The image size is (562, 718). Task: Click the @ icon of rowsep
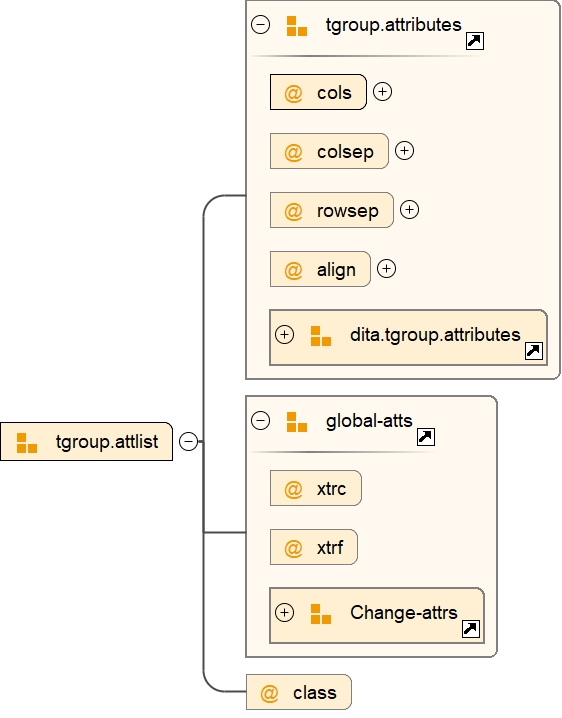[293, 211]
